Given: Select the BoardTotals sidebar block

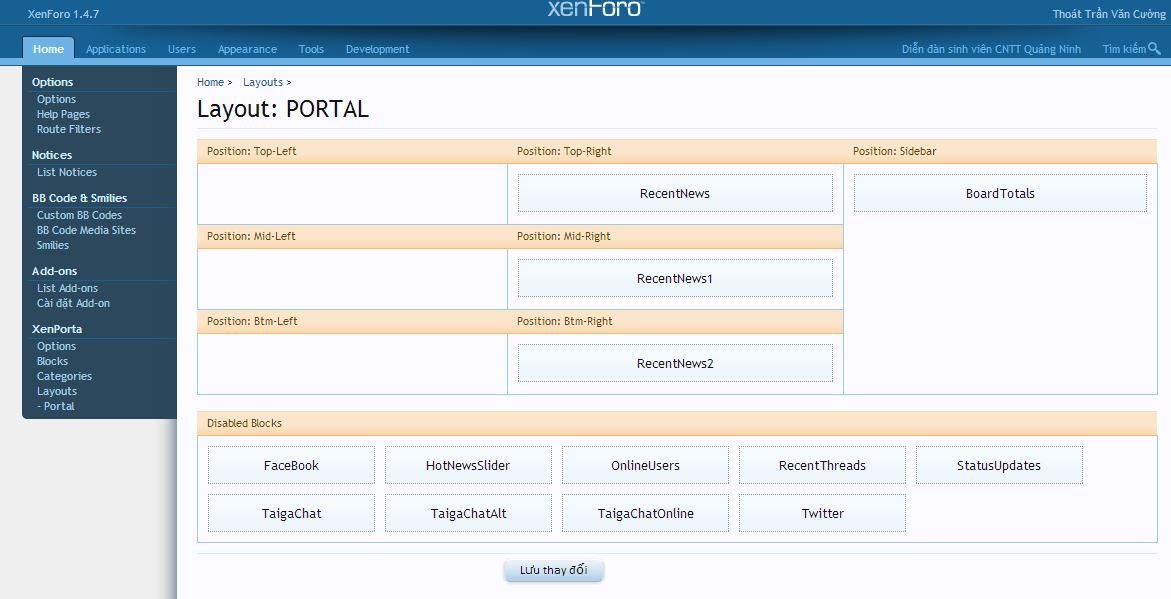Looking at the screenshot, I should point(1000,193).
